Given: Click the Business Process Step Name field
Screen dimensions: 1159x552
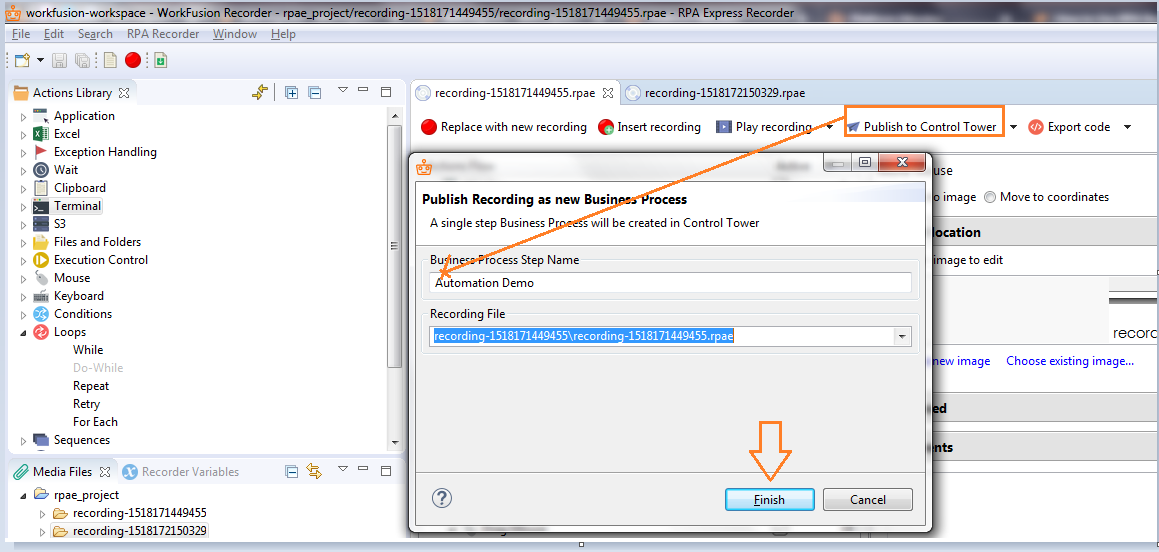Looking at the screenshot, I should (x=670, y=282).
